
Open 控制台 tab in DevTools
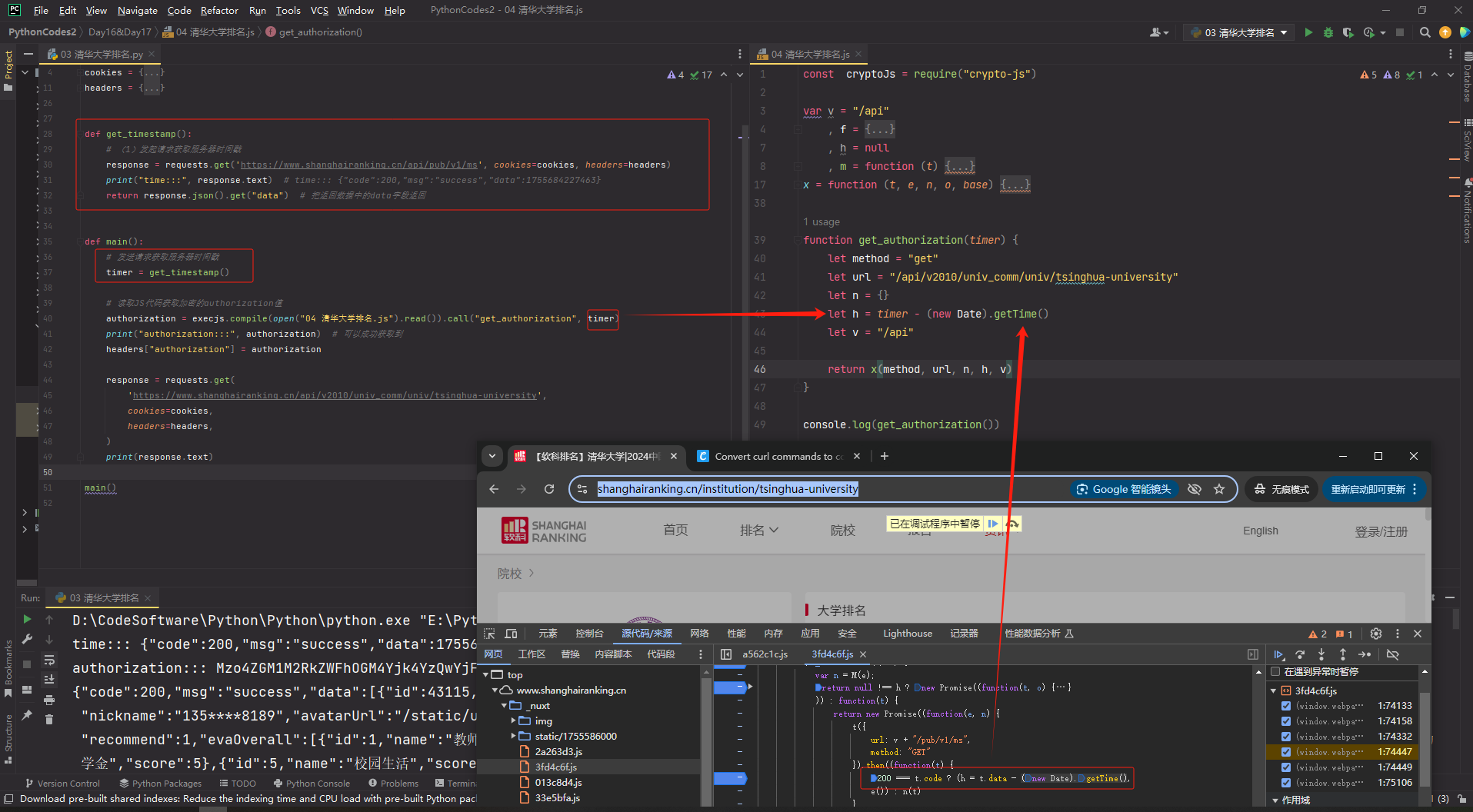(589, 634)
